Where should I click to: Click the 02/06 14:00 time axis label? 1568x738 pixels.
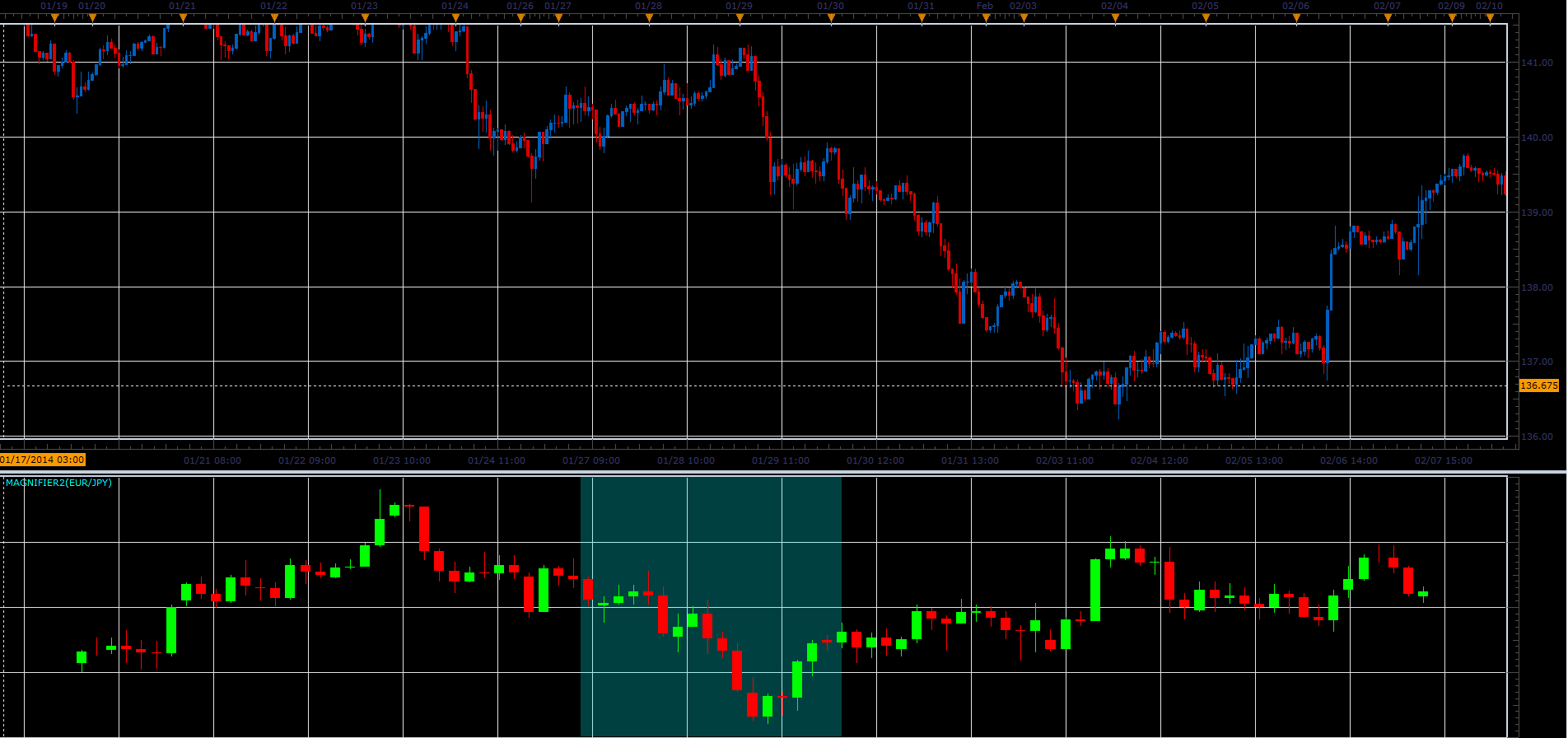pos(1349,460)
